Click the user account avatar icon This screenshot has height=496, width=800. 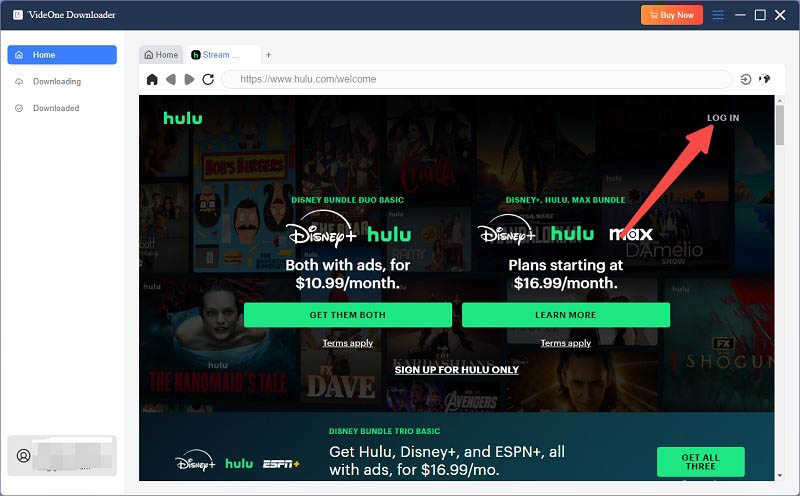coord(24,455)
